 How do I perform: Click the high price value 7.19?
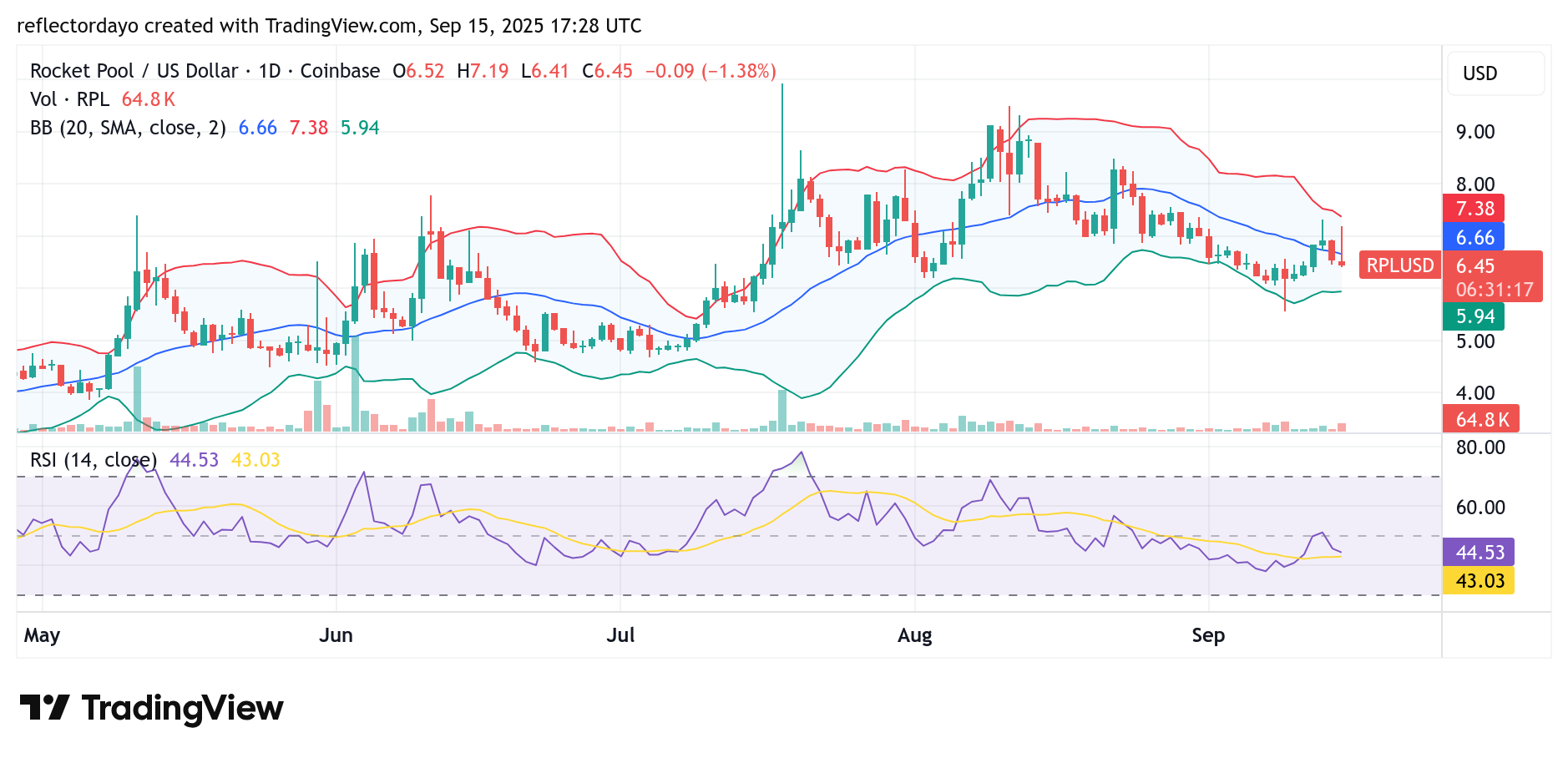489,71
